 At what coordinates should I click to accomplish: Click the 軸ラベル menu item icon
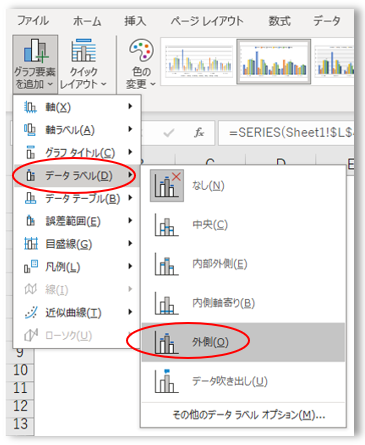[30, 130]
